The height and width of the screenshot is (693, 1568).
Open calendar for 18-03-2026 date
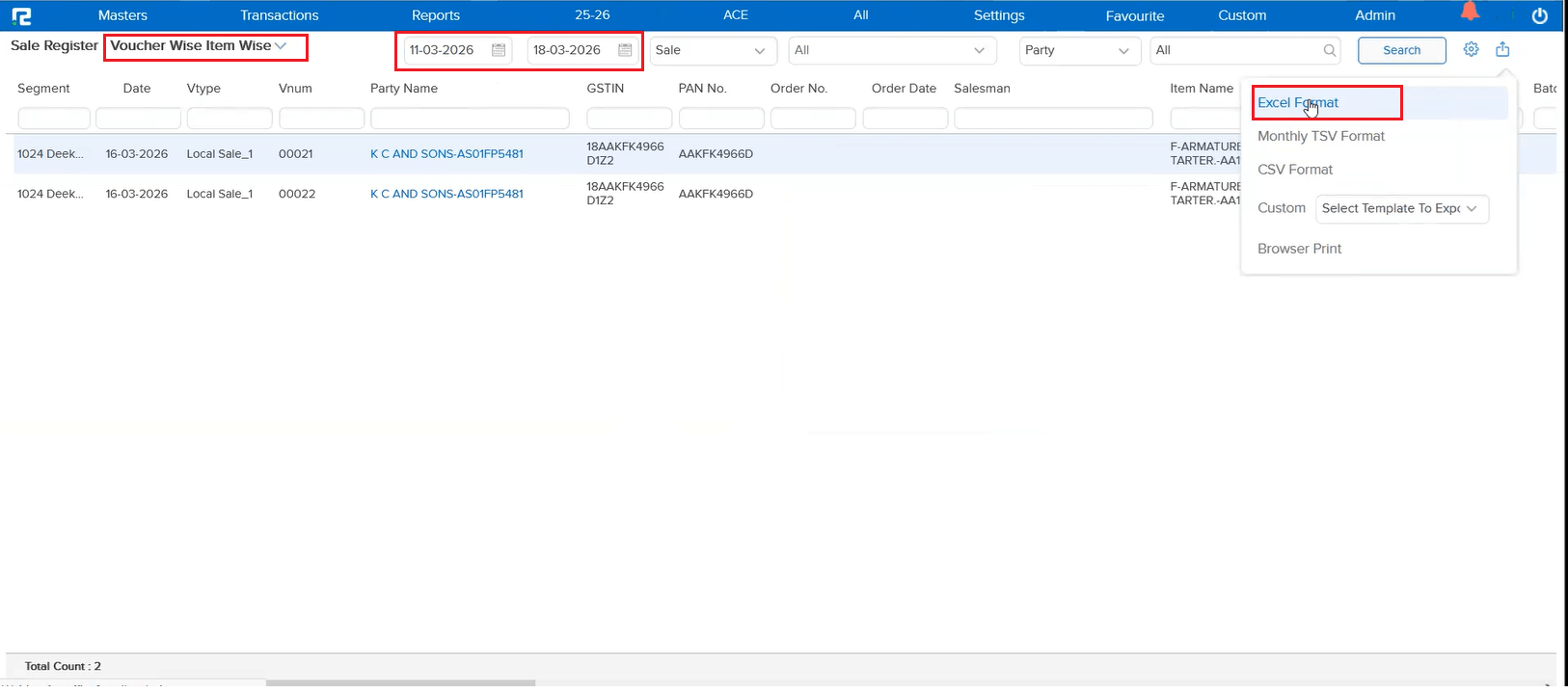pyautogui.click(x=625, y=50)
